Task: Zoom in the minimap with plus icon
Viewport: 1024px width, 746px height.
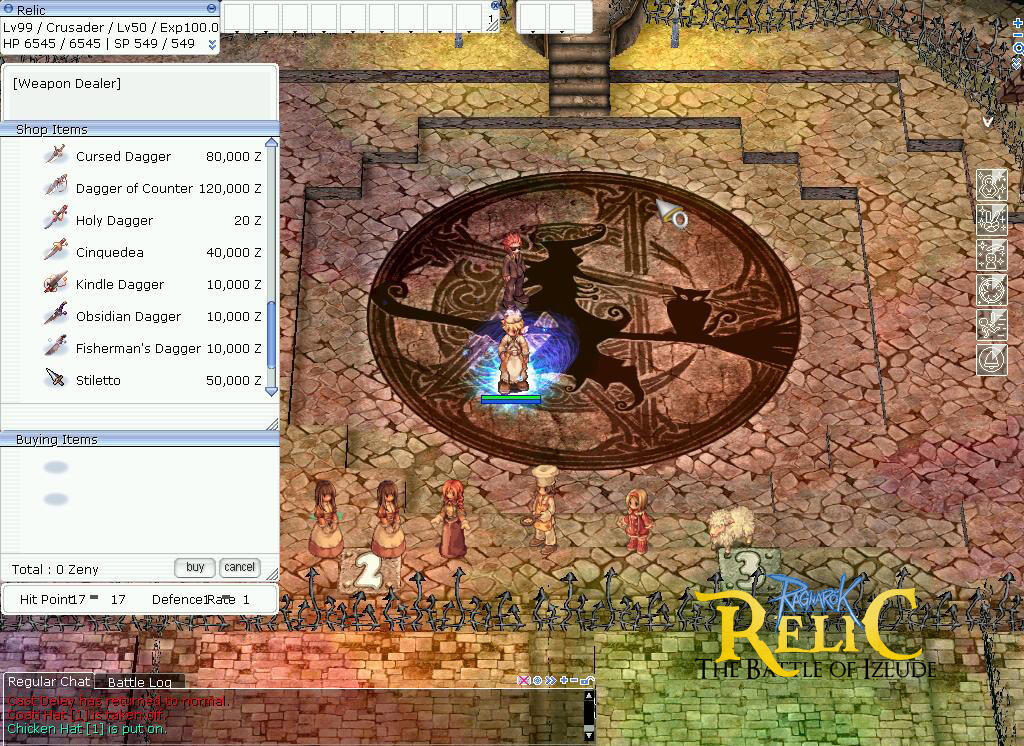Action: (1018, 23)
